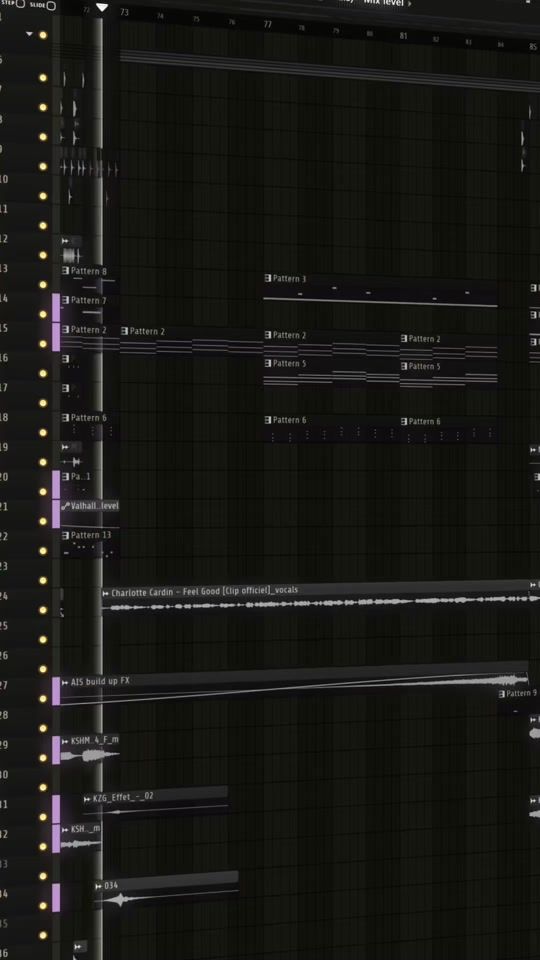Viewport: 540px width, 960px height.
Task: Toggle the STEP editing mode
Action: click(x=20, y=4)
